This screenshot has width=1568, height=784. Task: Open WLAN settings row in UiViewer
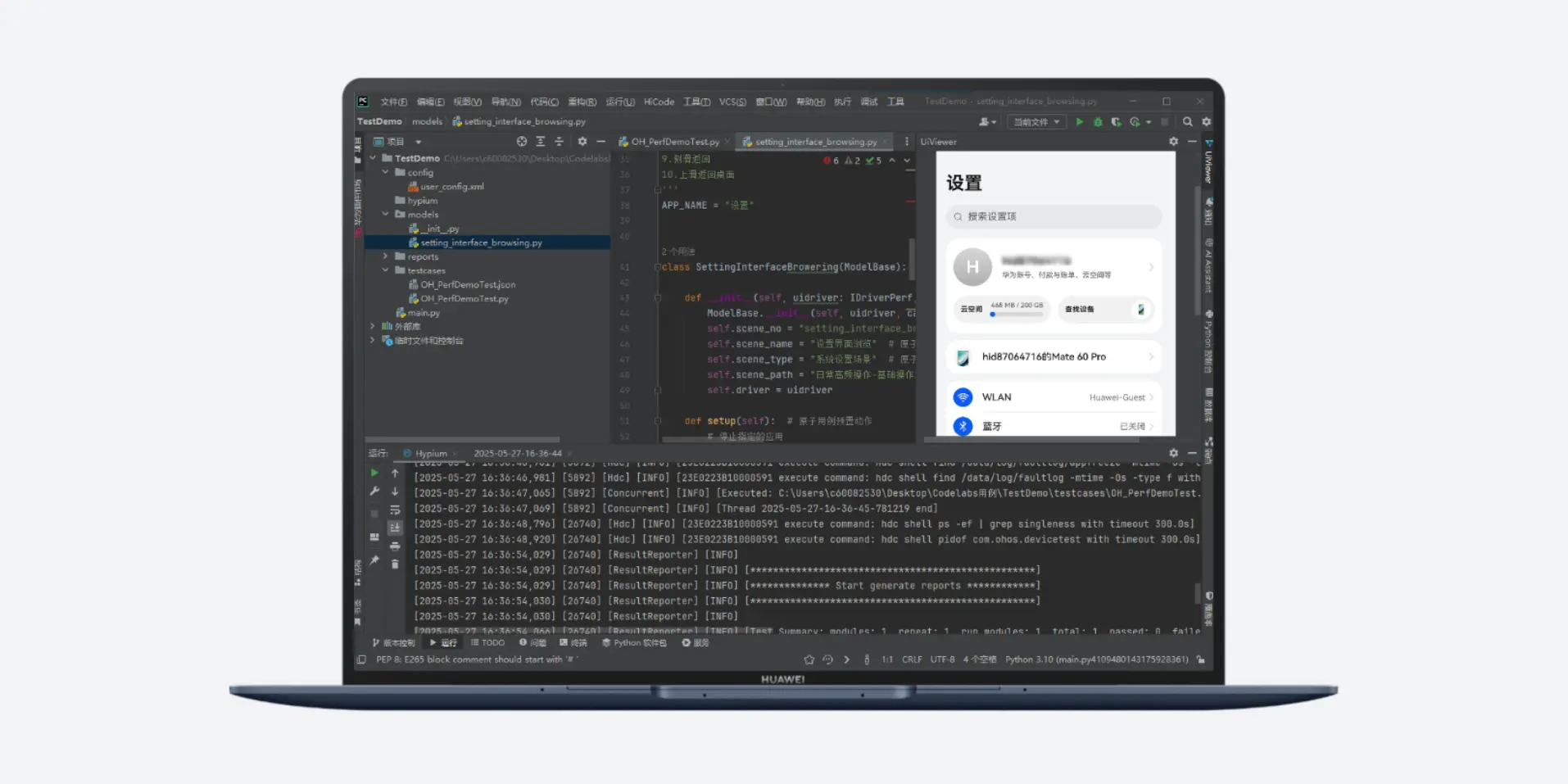(x=1054, y=397)
